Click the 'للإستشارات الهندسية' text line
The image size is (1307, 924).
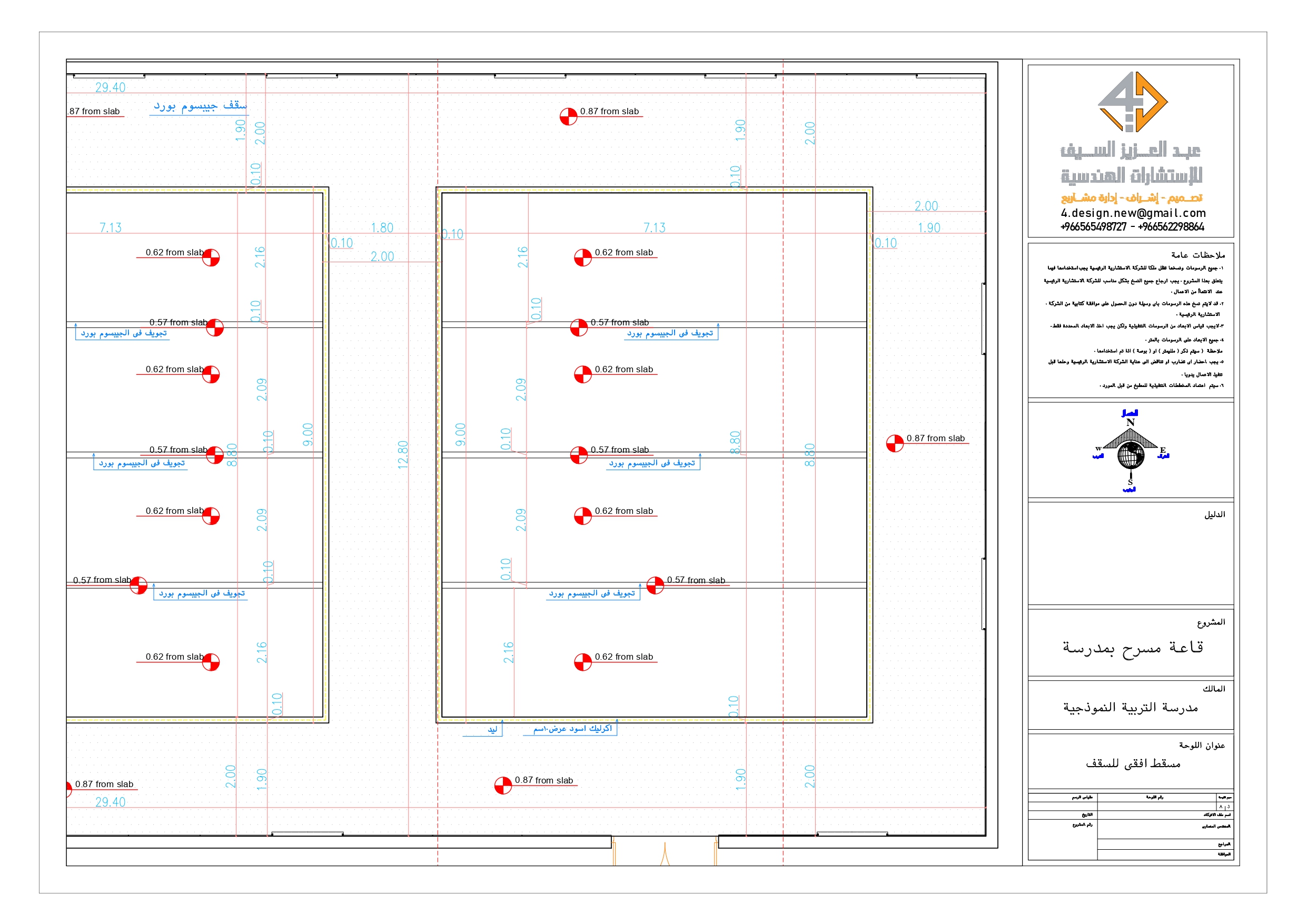(x=1132, y=175)
